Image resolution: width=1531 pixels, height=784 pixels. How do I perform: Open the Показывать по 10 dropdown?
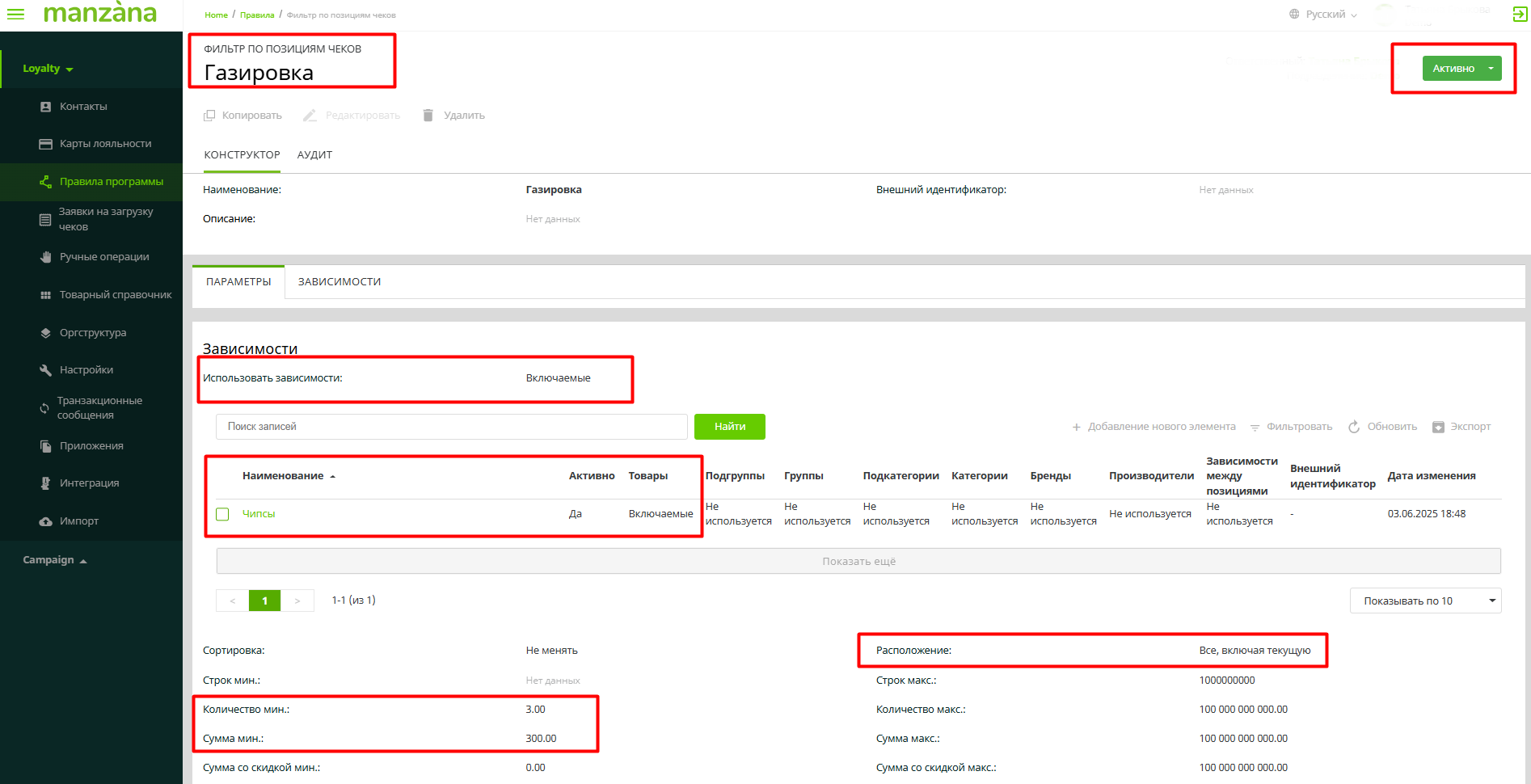pyautogui.click(x=1424, y=601)
